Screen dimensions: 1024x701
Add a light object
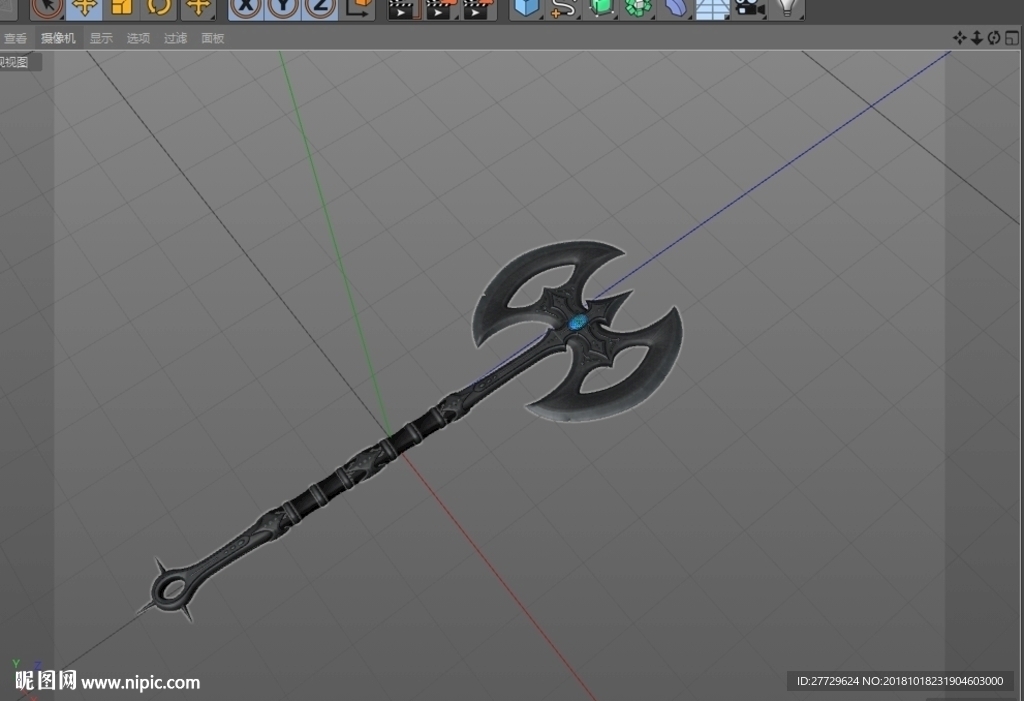[787, 8]
